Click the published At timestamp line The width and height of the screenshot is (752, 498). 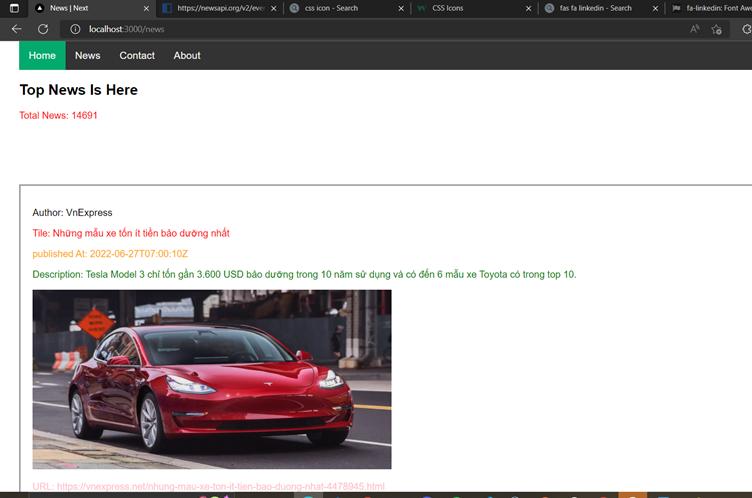pyautogui.click(x=110, y=254)
